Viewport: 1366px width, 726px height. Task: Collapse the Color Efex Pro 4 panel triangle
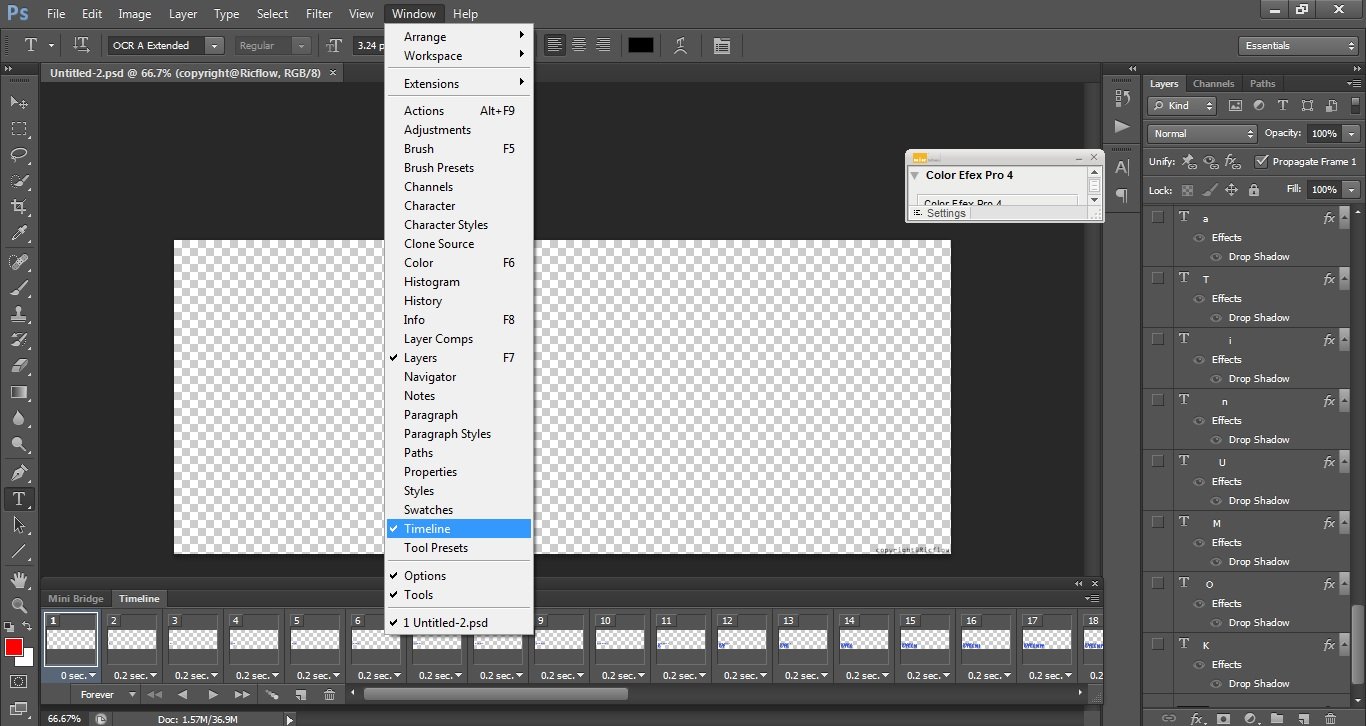(915, 175)
